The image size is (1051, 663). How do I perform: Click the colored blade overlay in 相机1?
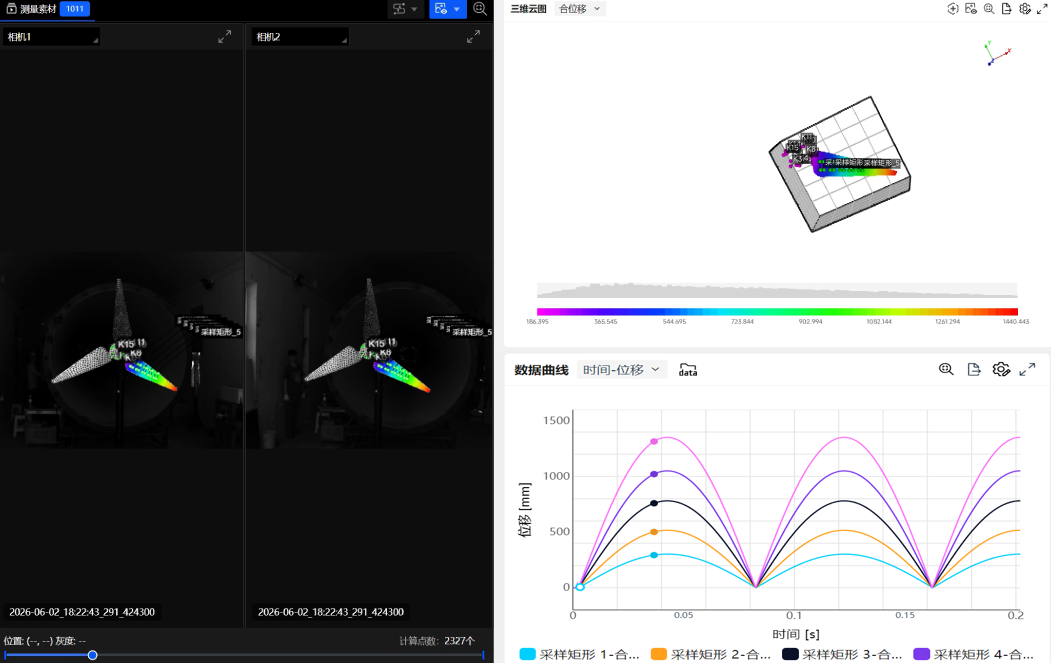click(151, 375)
